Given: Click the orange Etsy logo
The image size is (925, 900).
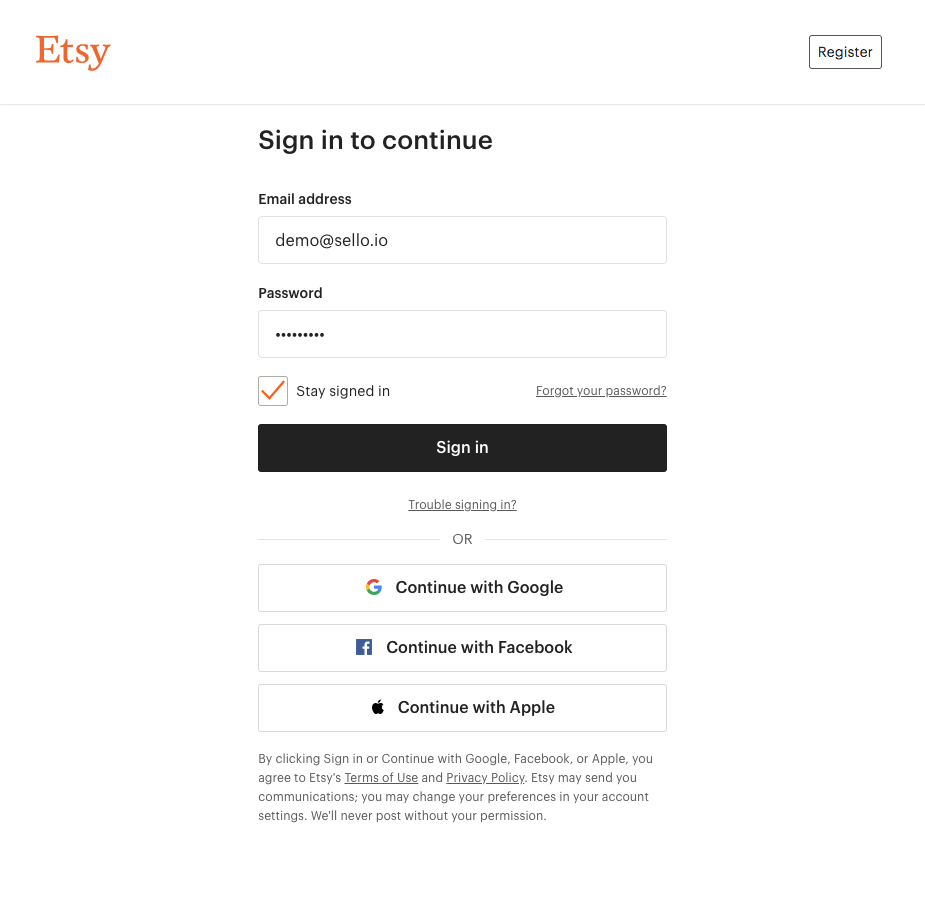Looking at the screenshot, I should coord(73,52).
